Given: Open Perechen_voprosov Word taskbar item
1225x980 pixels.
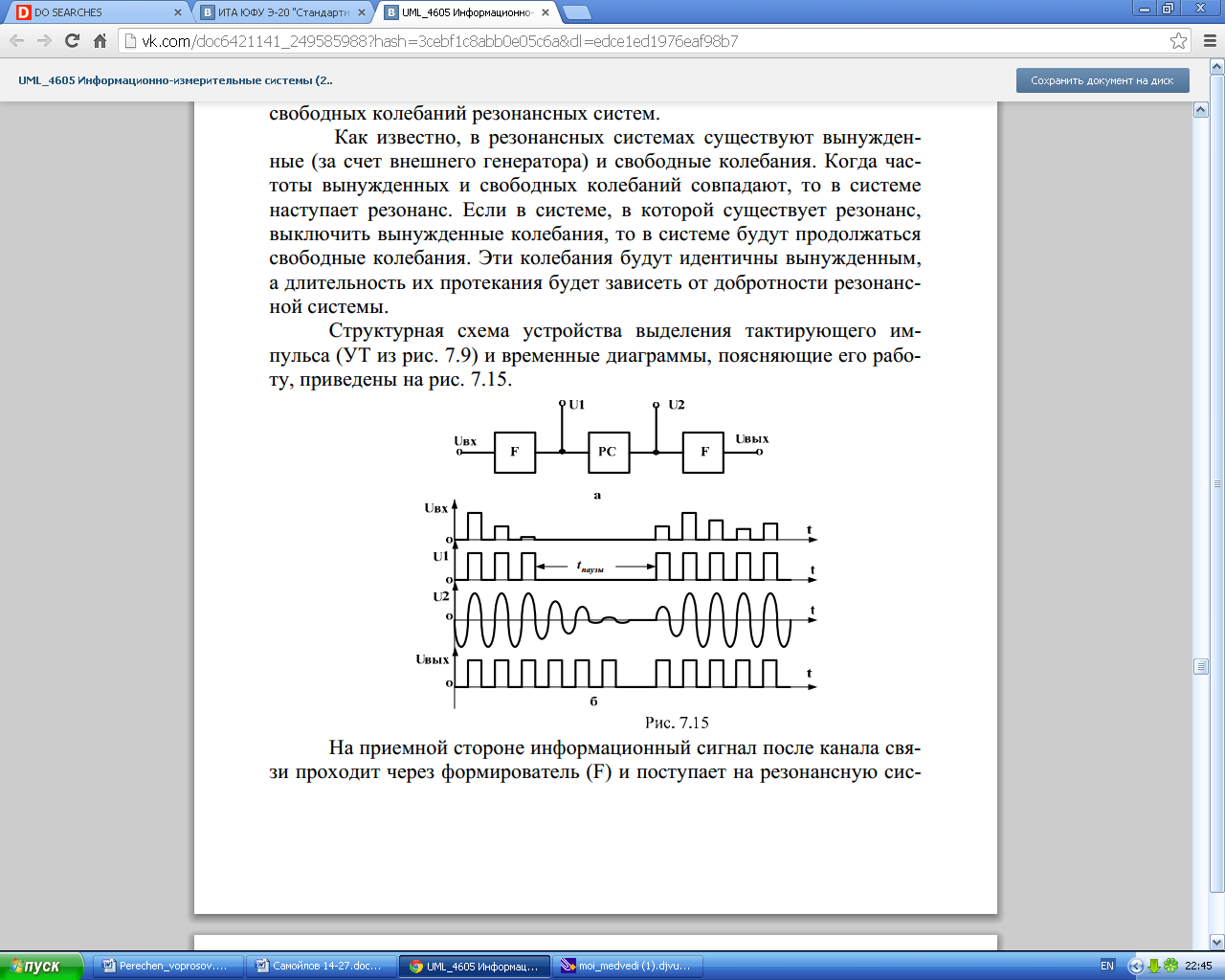Looking at the screenshot, I should (168, 967).
